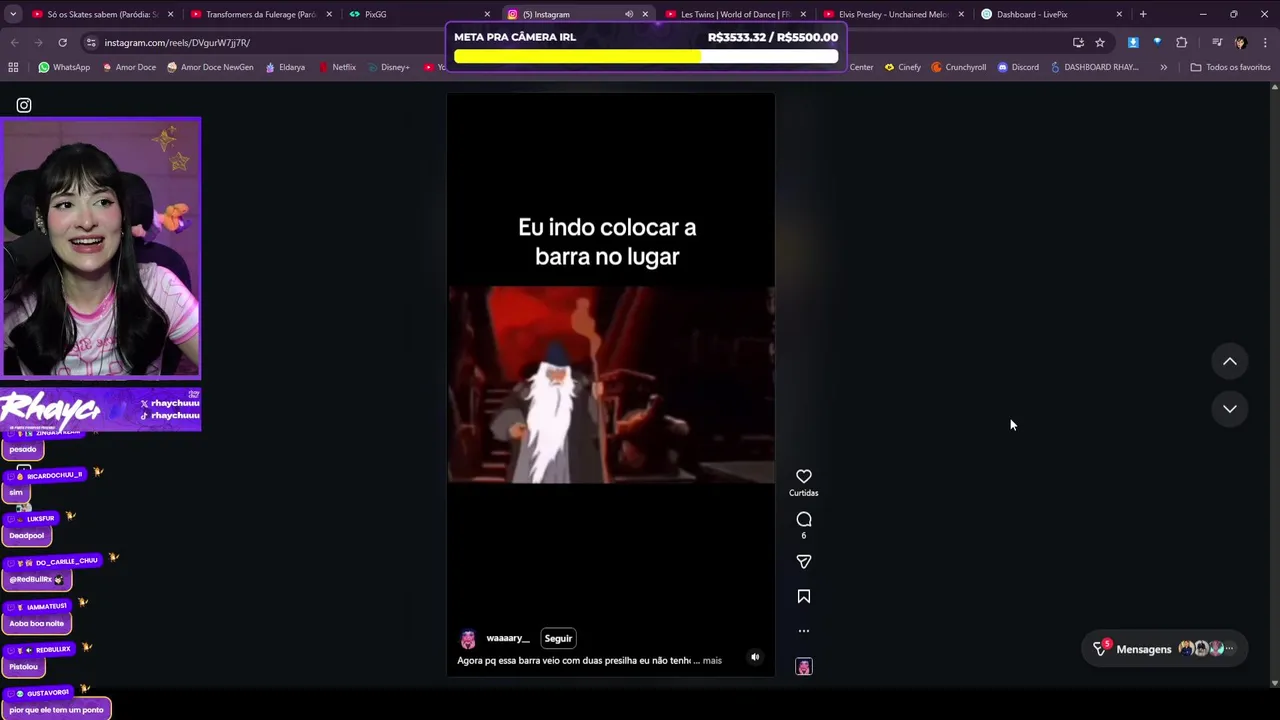The height and width of the screenshot is (720, 1280).
Task: Save the reel with the bookmark icon
Action: pos(804,597)
